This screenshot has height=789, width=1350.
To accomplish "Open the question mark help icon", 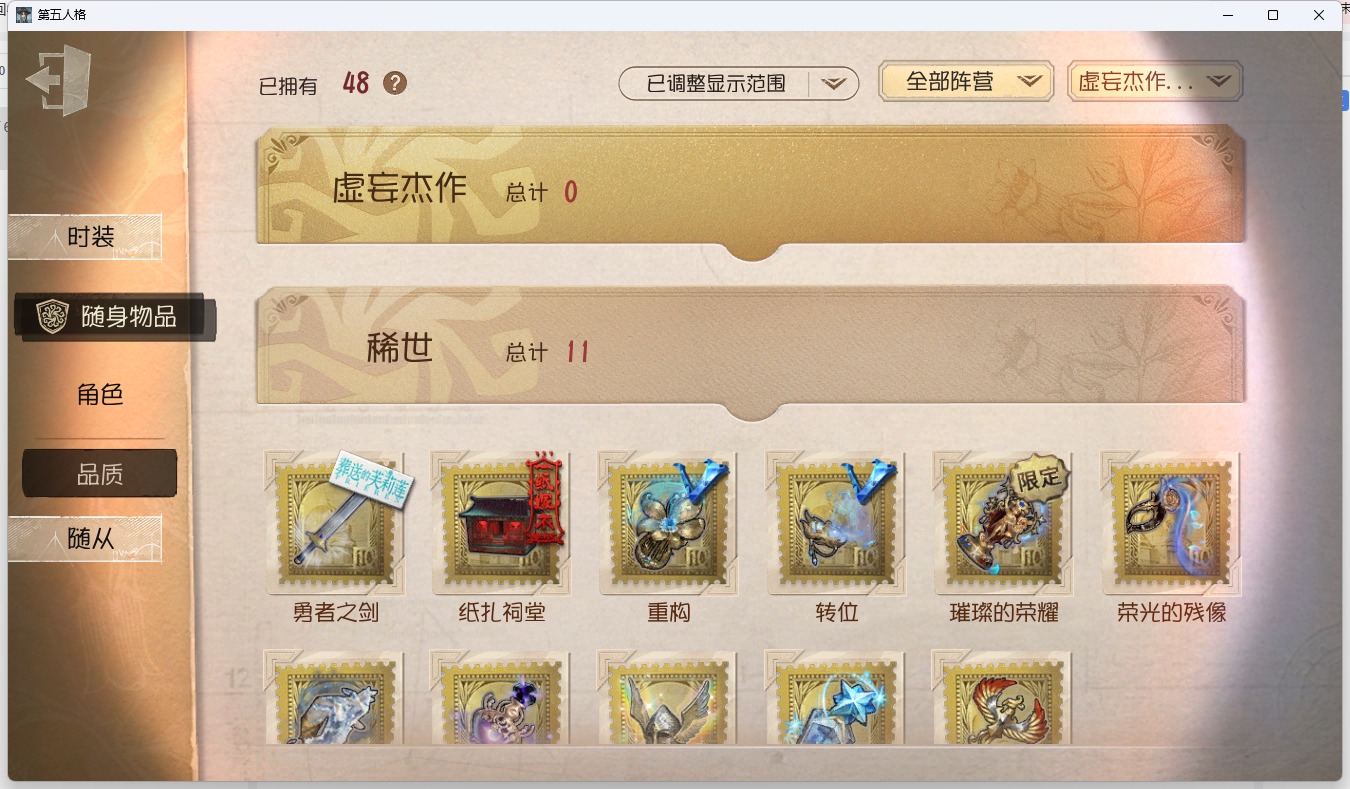I will click(x=395, y=83).
